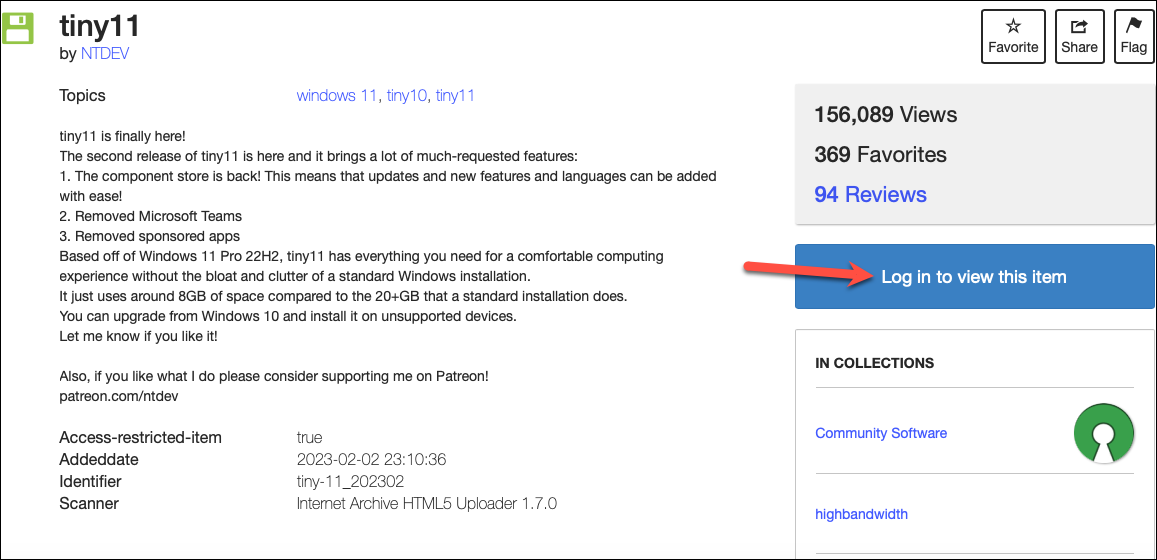
Task: Click the 'Let me know if you like it!' line
Action: (138, 336)
